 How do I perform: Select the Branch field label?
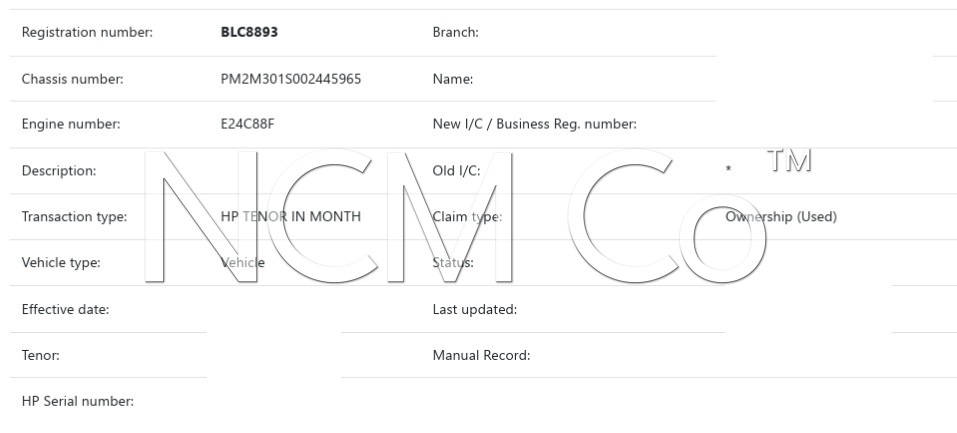pyautogui.click(x=455, y=33)
